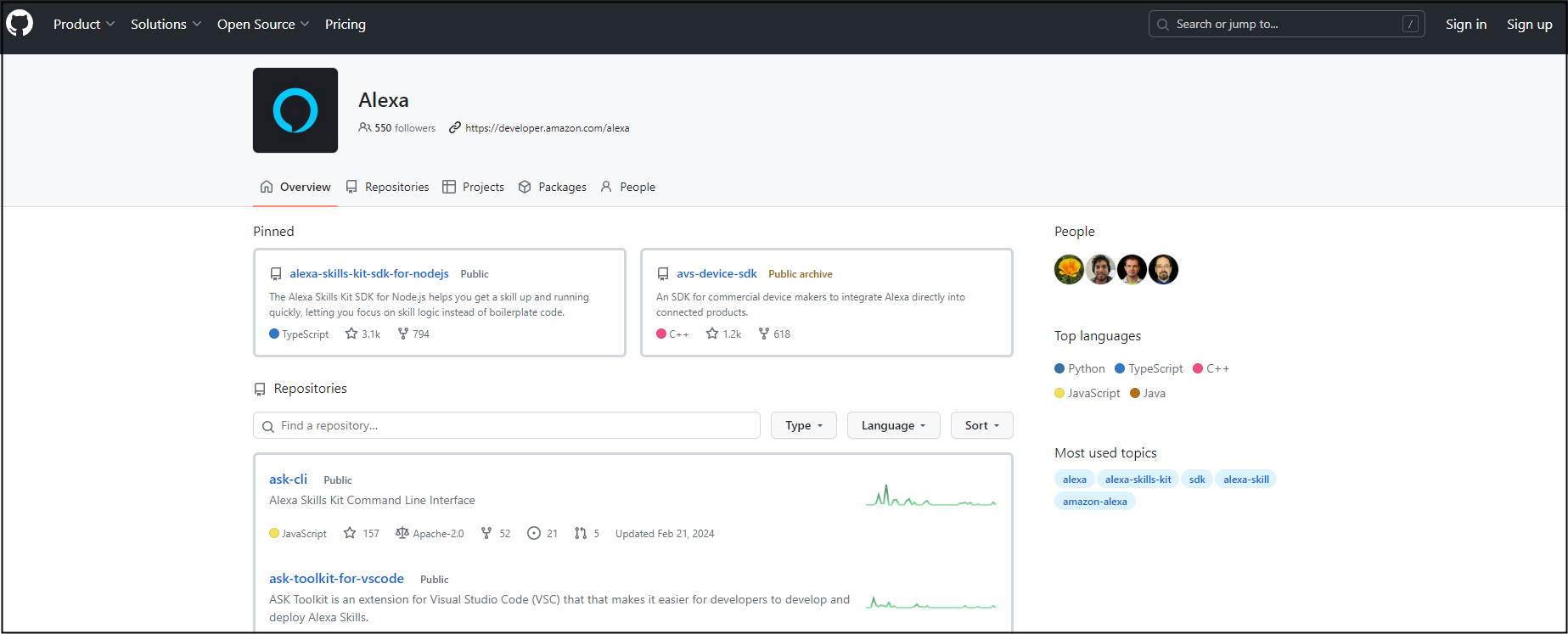Click the Sign up button
The width and height of the screenshot is (1568, 634).
click(x=1529, y=25)
